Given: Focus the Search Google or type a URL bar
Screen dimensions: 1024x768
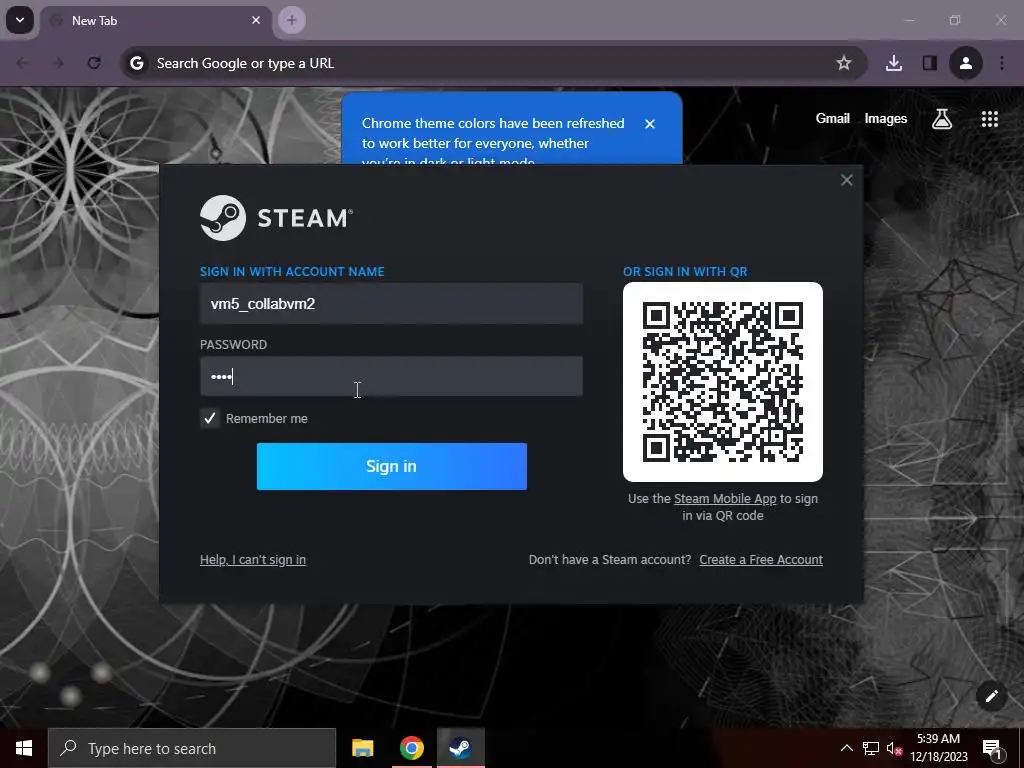Looking at the screenshot, I should (493, 63).
